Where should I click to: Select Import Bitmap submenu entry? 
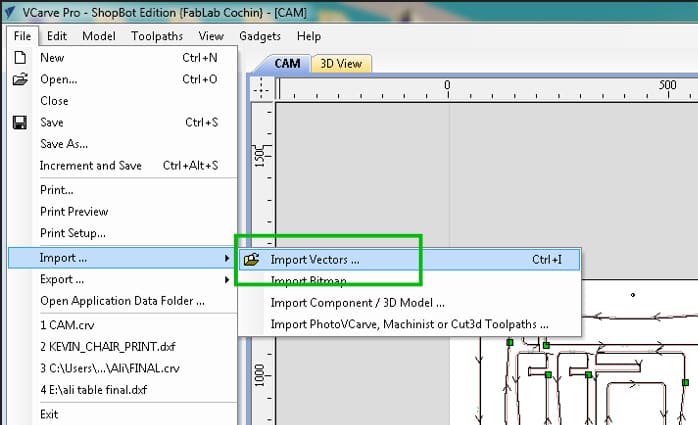click(x=410, y=281)
